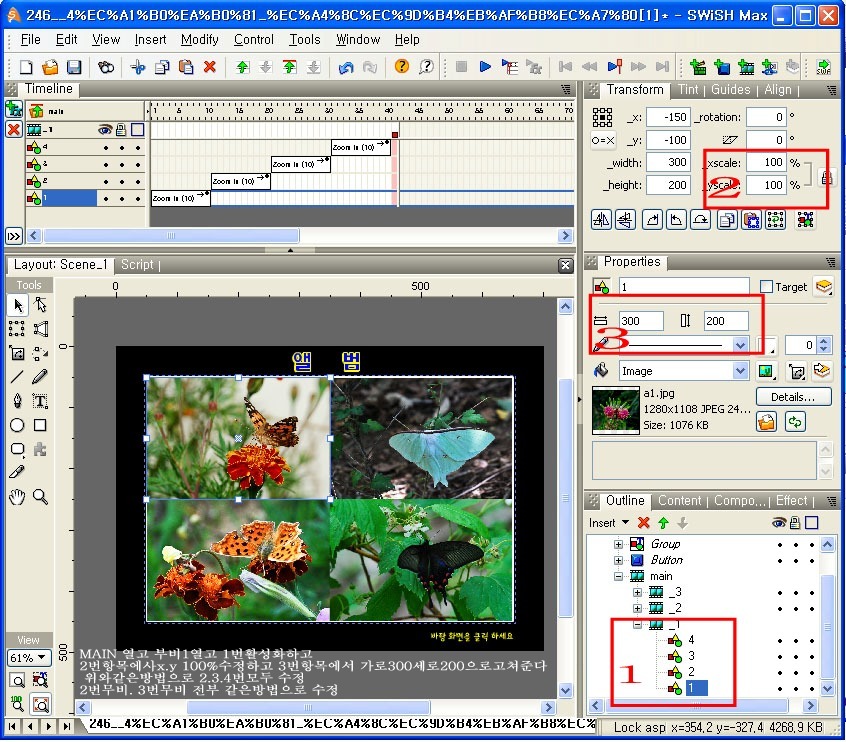Click the Layout vertical scrollbar
This screenshot has width=846, height=742.
pos(565,498)
